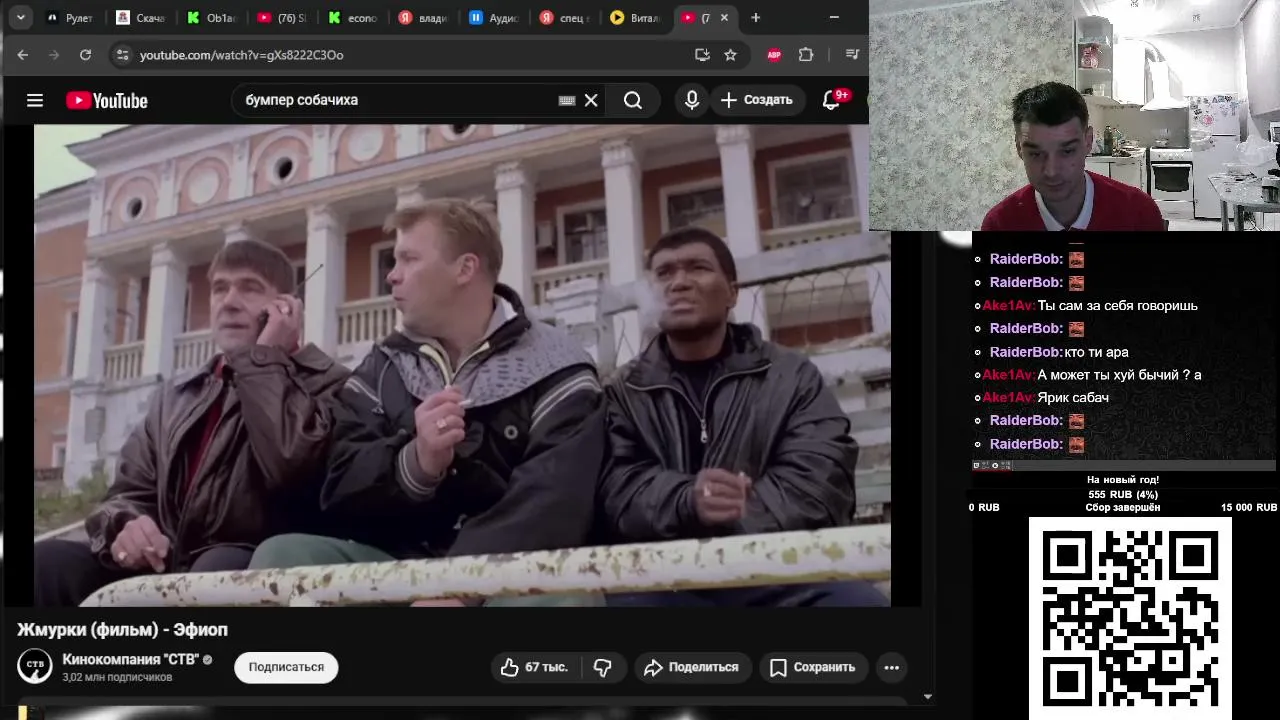
Task: Open the browser extensions puzzle icon
Action: click(806, 55)
